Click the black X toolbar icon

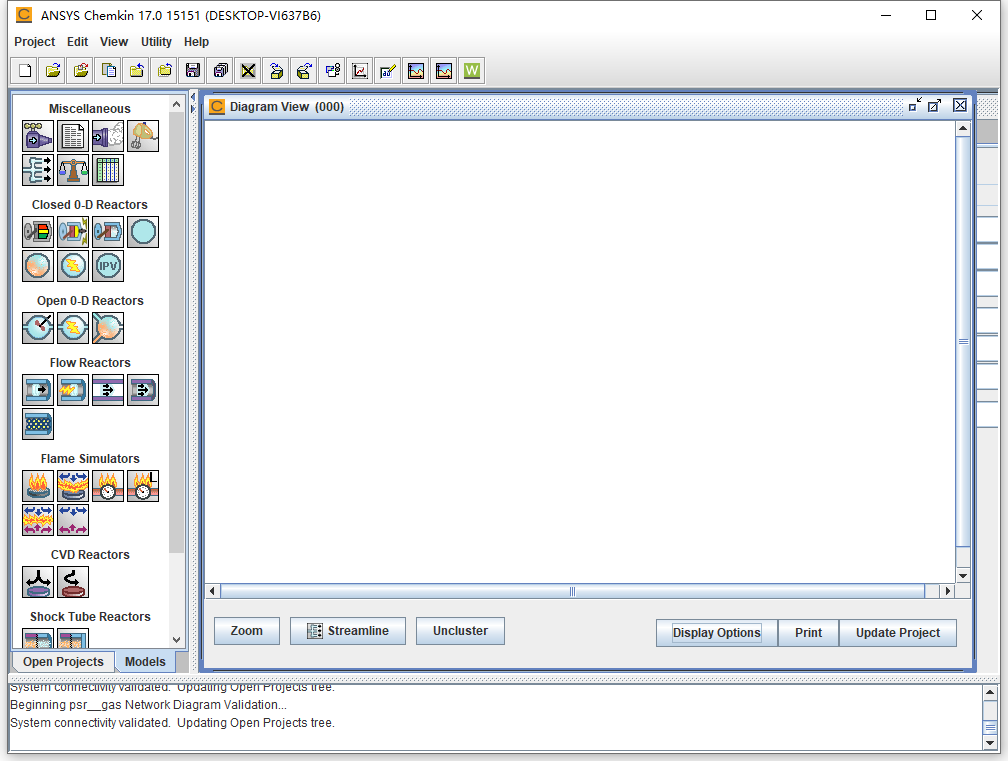click(x=248, y=71)
